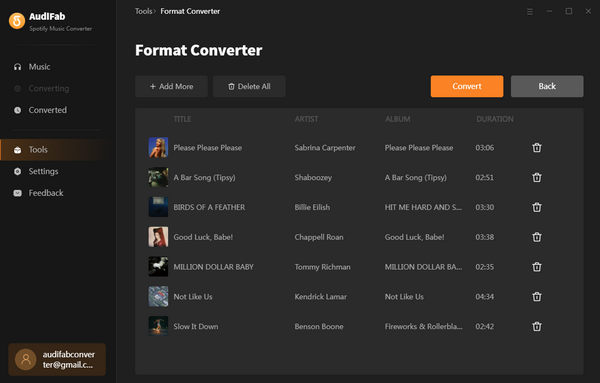Viewport: 600px width, 383px height.
Task: Remove A Bar Song (Tipsy) with trash icon
Action: click(x=537, y=178)
